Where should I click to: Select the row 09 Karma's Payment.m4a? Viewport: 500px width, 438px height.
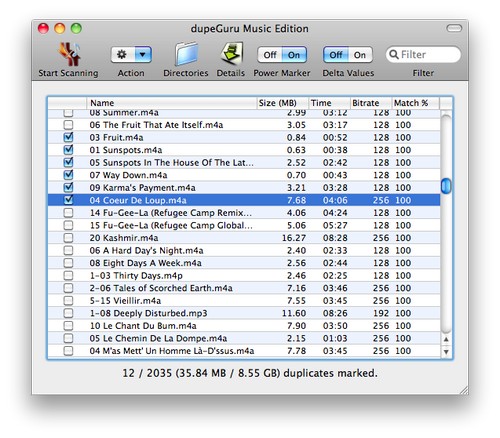244,188
